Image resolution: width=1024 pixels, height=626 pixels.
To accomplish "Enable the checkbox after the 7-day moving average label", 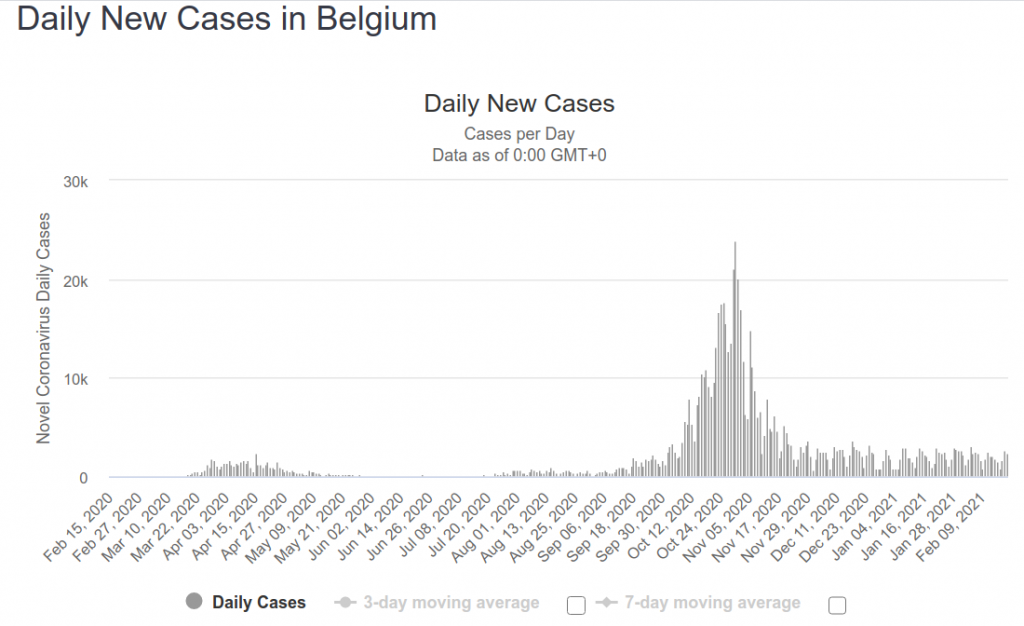I will coord(837,604).
